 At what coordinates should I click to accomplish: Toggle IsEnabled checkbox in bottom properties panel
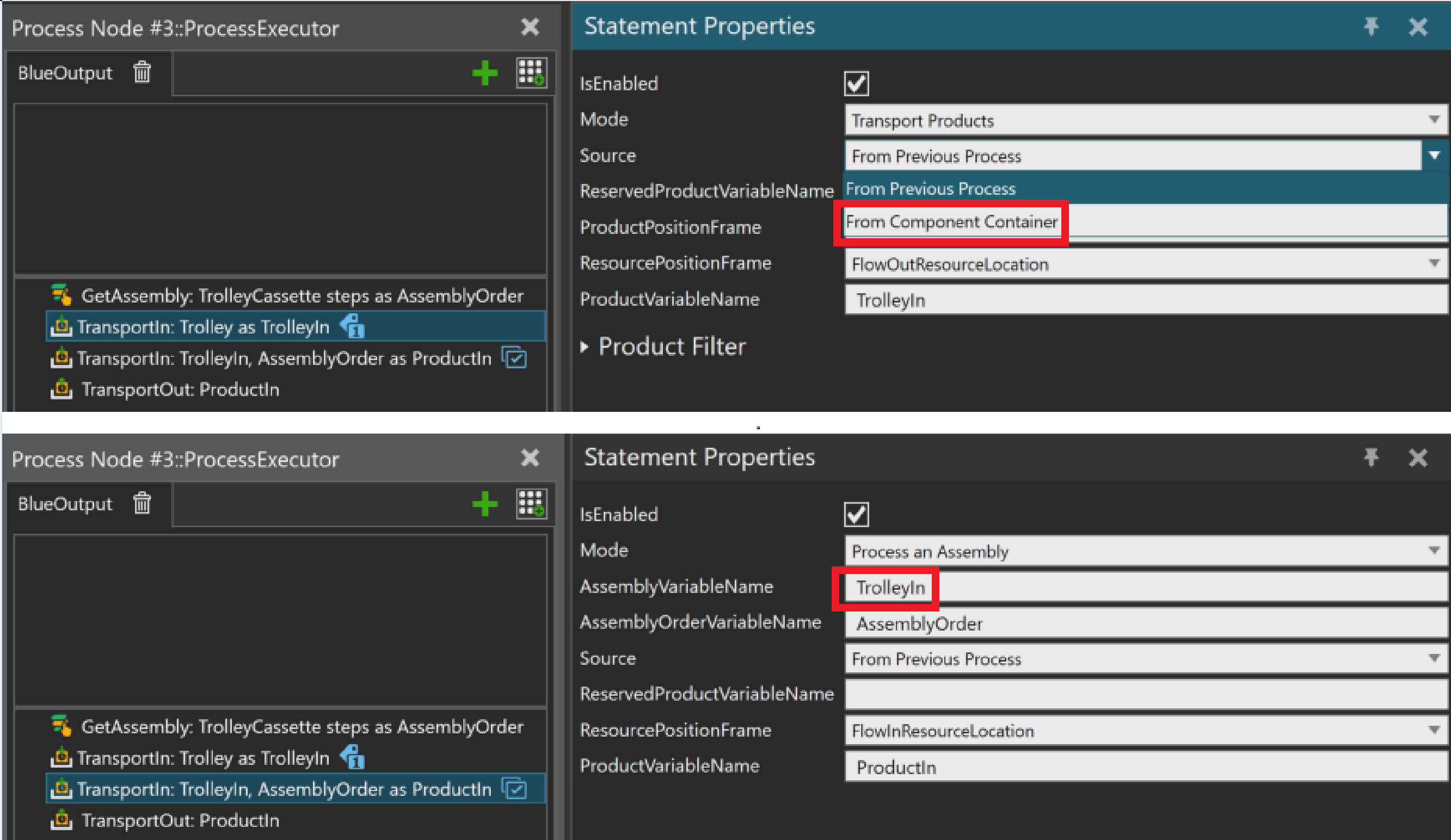856,515
